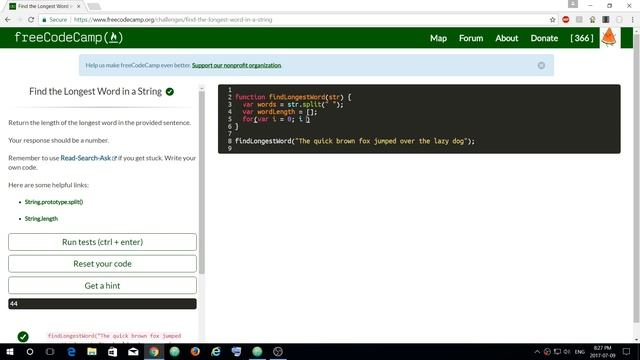Open the Map navigation item
640x360 pixels.
click(438, 38)
